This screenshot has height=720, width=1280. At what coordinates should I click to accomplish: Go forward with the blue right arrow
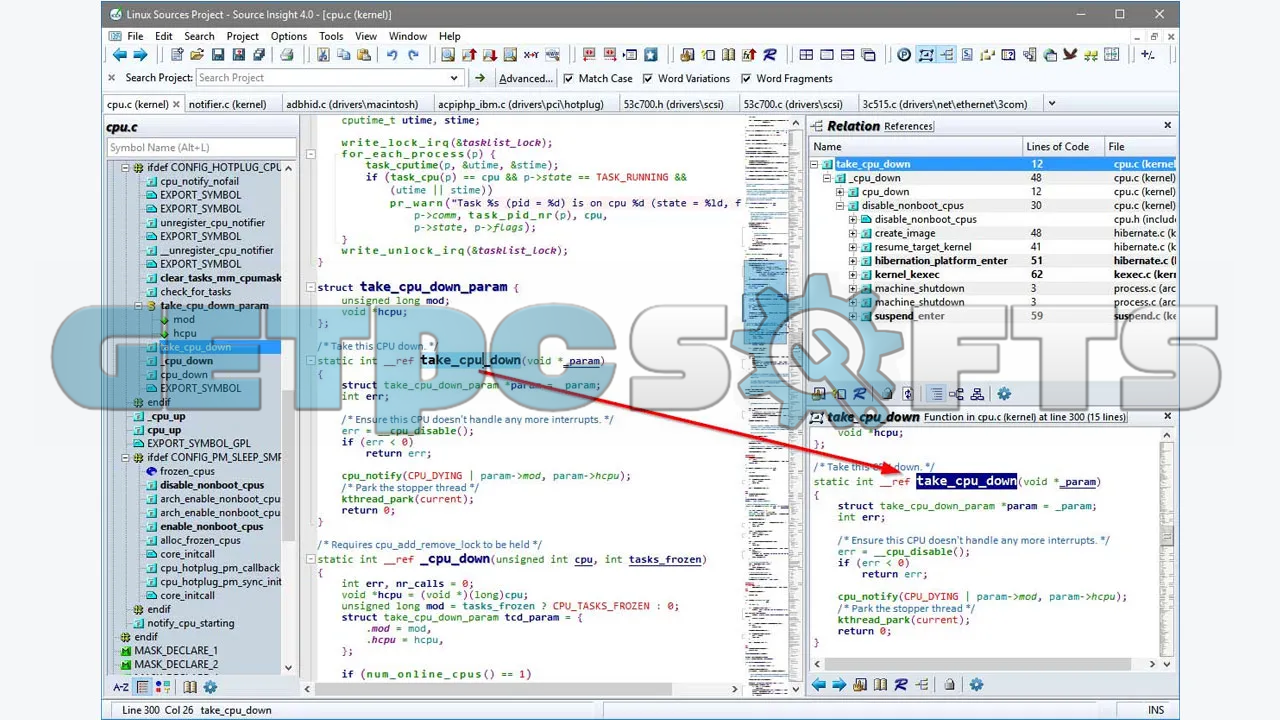click(140, 55)
